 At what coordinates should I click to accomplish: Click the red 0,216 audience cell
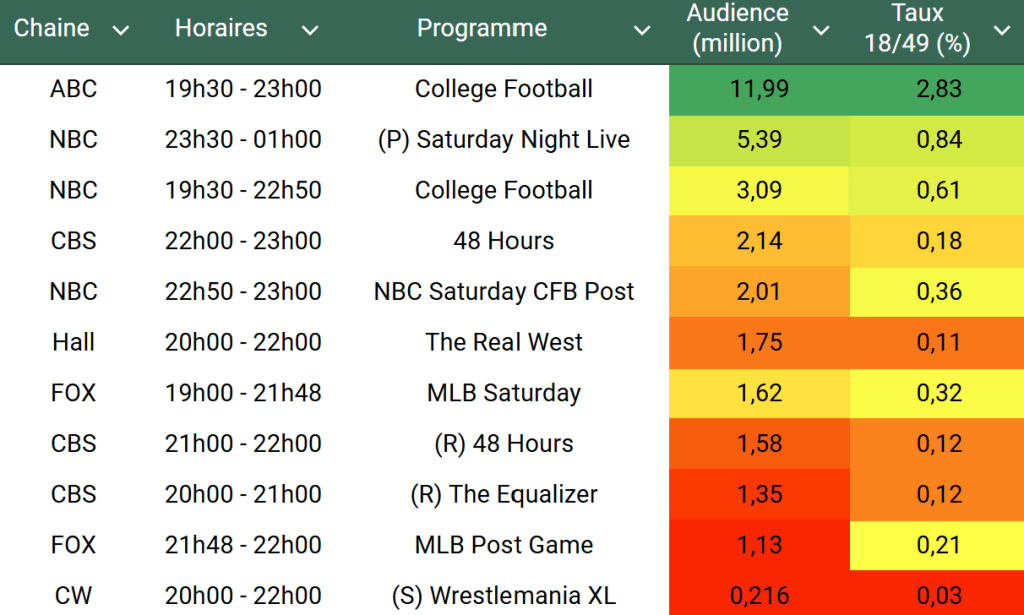click(x=759, y=596)
